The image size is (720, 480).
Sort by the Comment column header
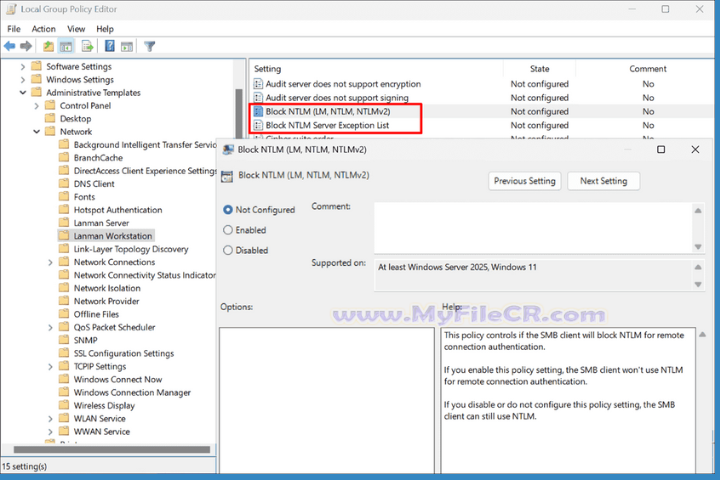point(647,68)
